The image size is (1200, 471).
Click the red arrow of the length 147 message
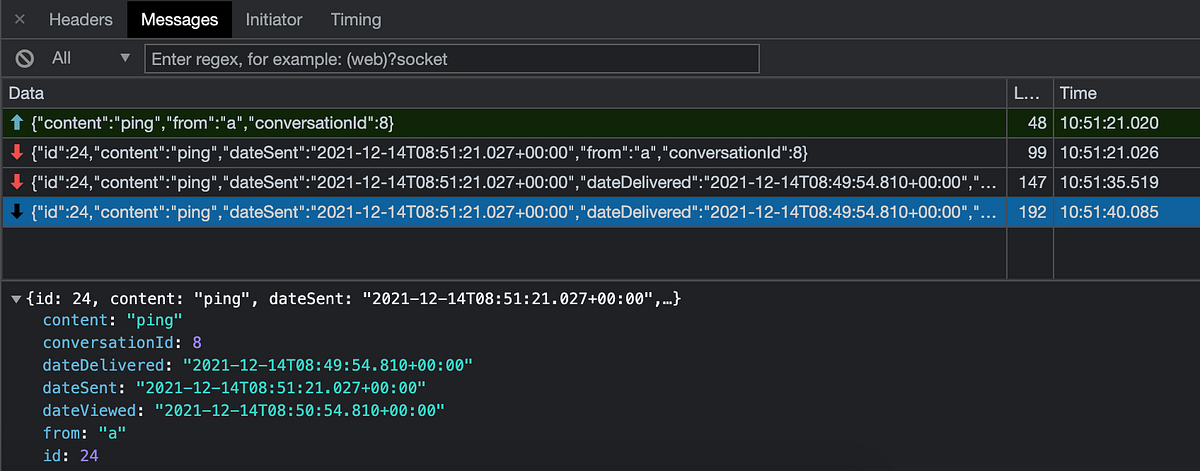[17, 182]
